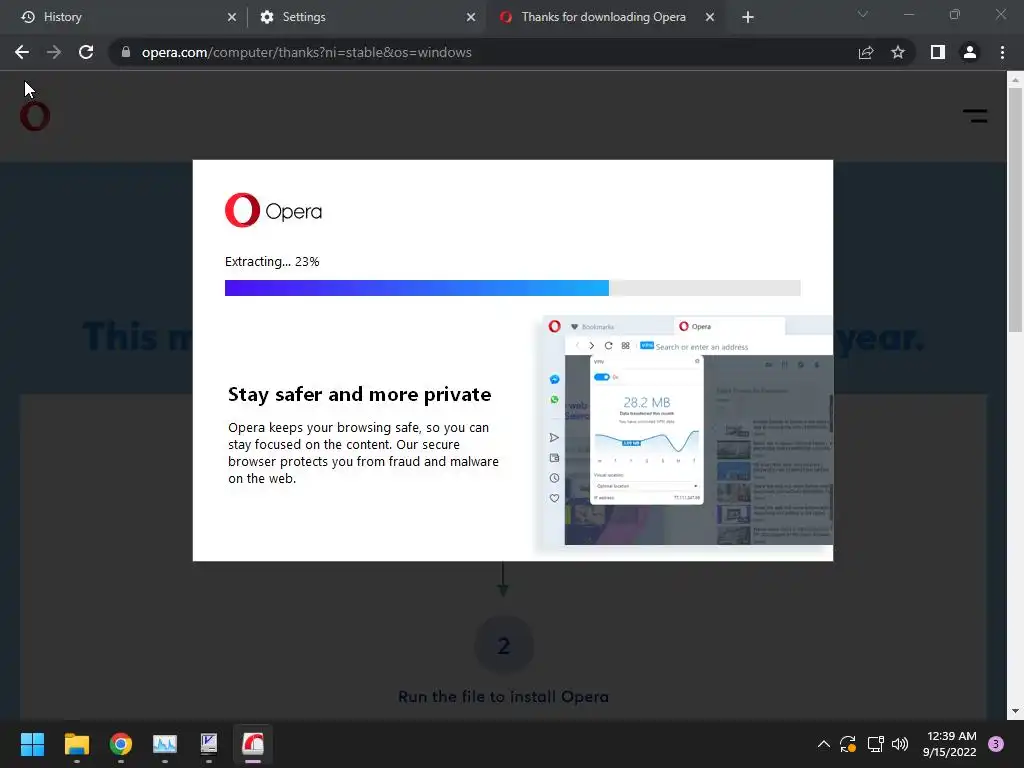Screen dimensions: 1024x768
Task: Open the Opera site hamburger menu
Action: [975, 116]
